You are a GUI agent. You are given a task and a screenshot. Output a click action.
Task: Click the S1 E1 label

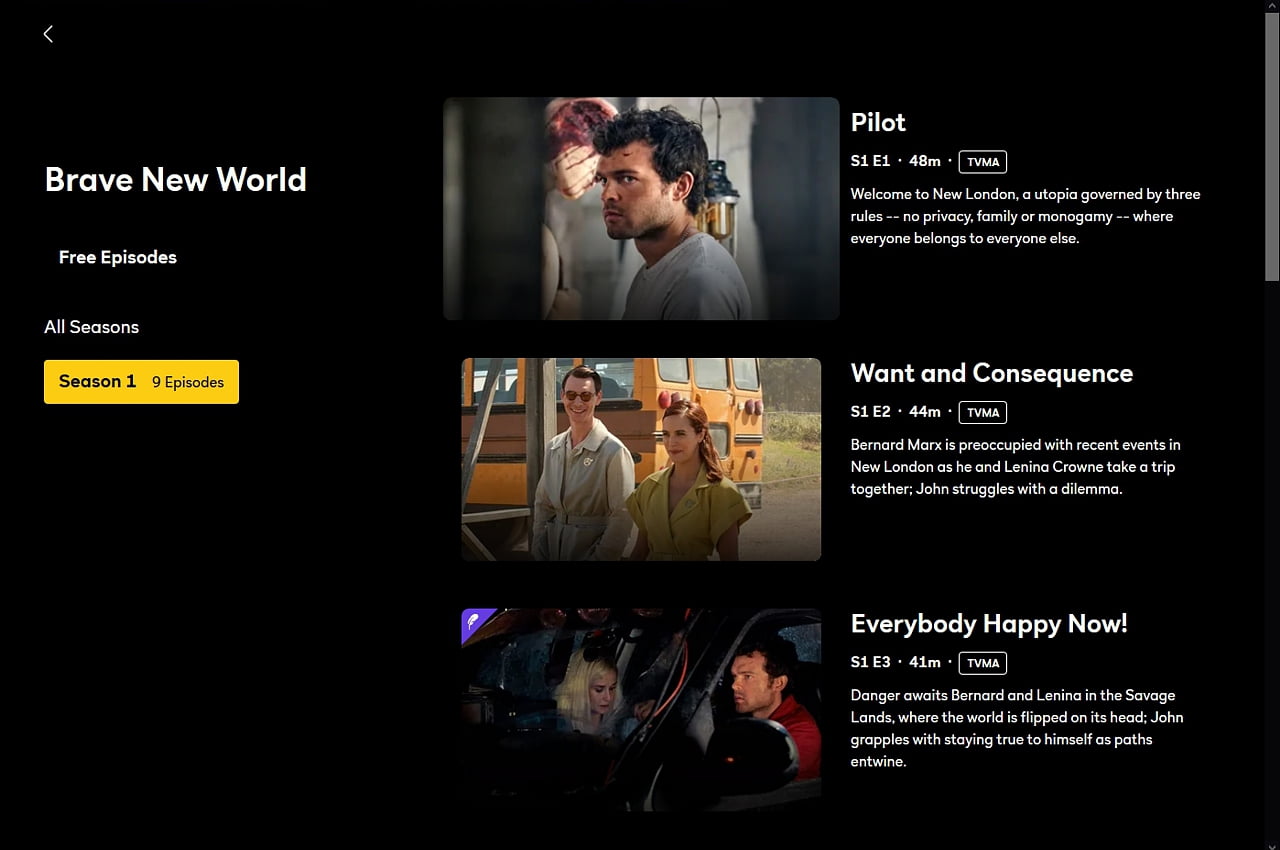(x=870, y=161)
